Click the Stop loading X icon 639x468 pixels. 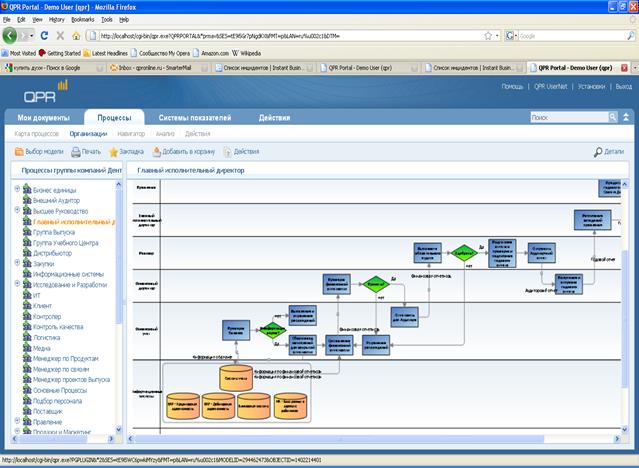(x=60, y=36)
